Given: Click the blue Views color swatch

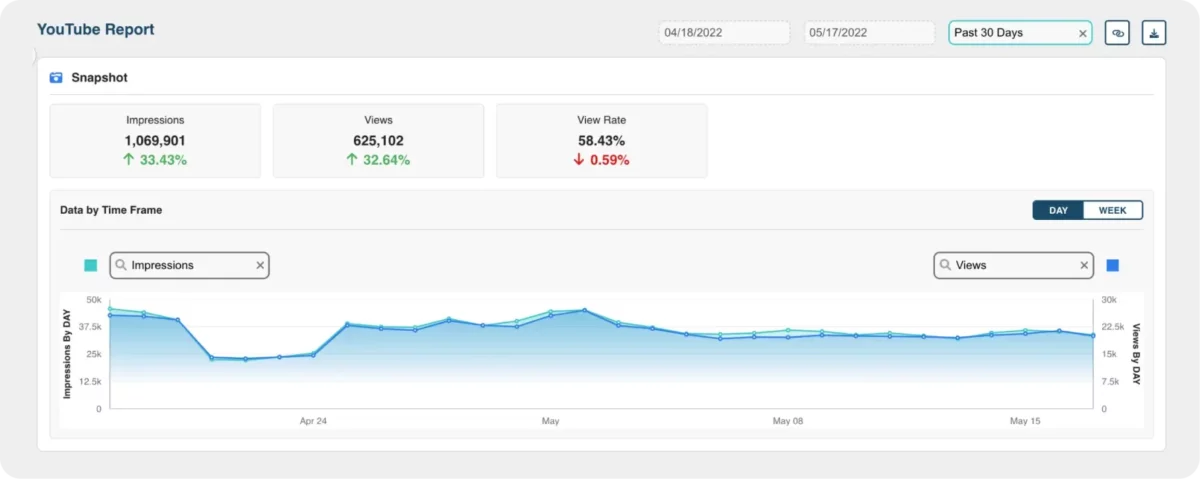Looking at the screenshot, I should point(1113,265).
